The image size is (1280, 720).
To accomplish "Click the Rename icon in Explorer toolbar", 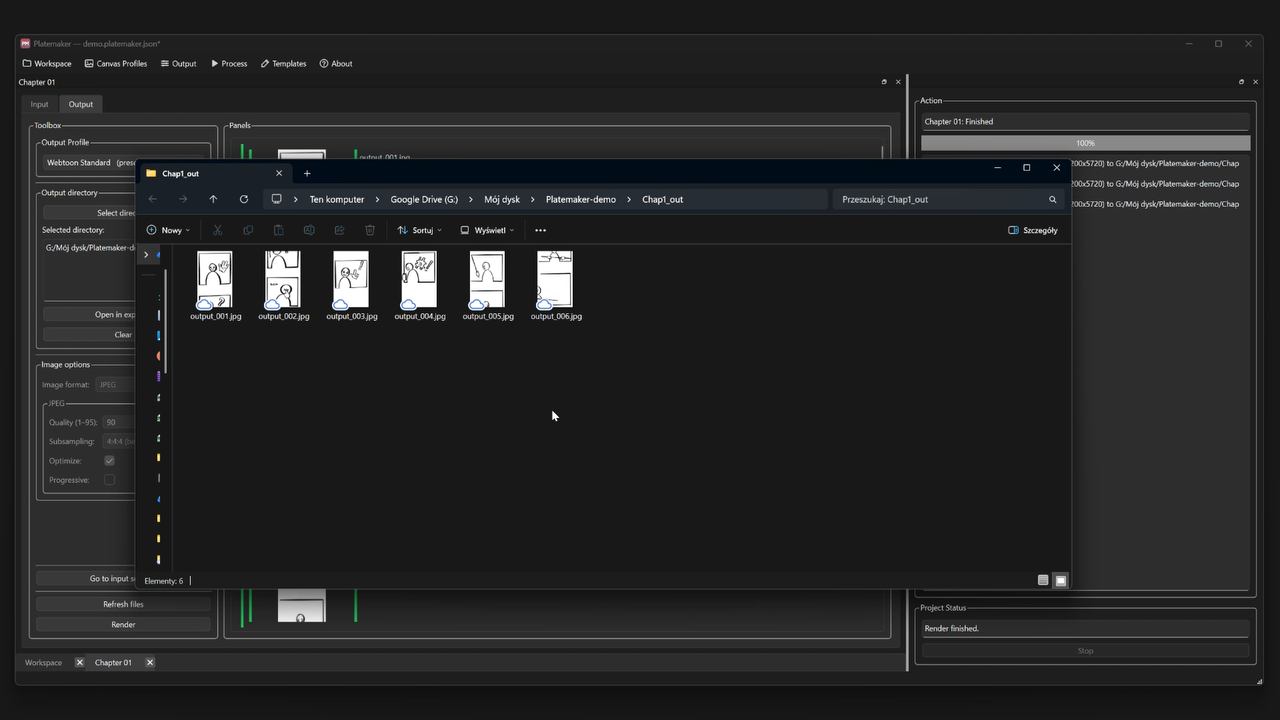I will coord(309,230).
